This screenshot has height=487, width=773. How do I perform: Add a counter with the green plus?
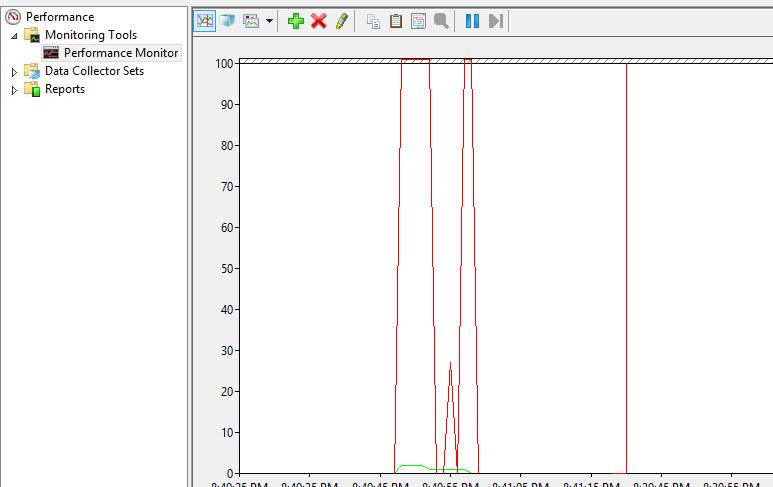[296, 21]
